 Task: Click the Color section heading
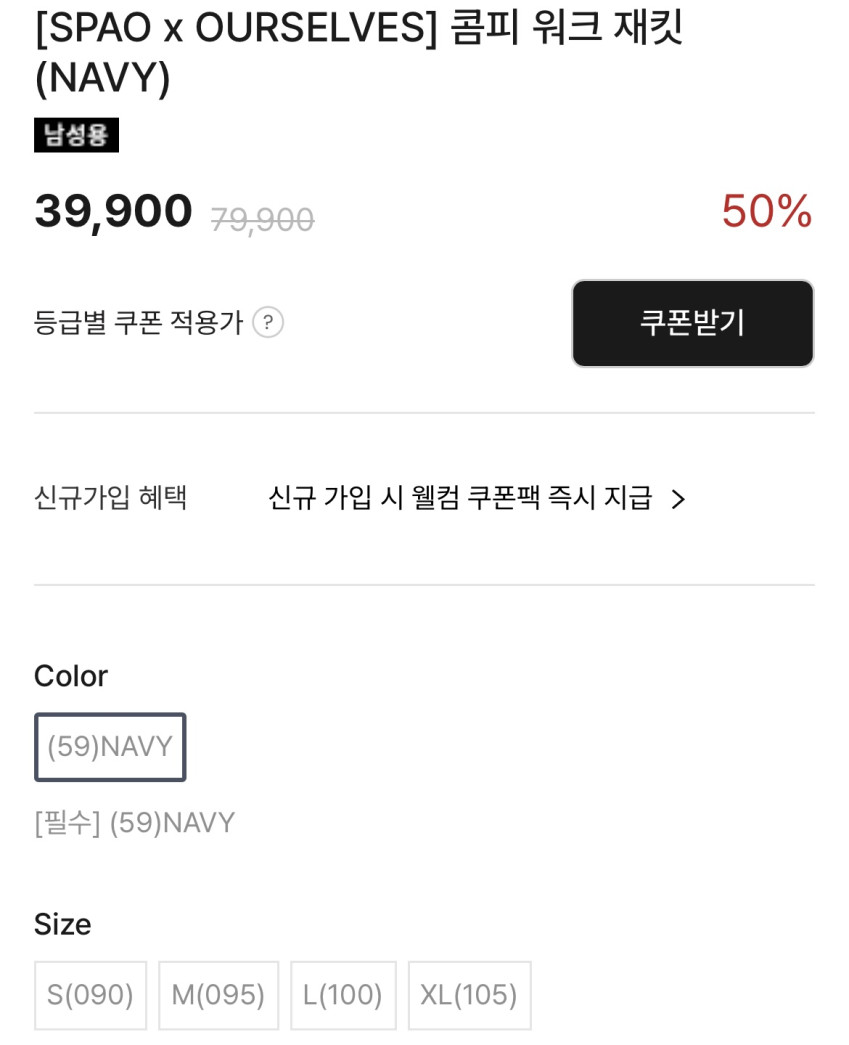click(x=70, y=676)
